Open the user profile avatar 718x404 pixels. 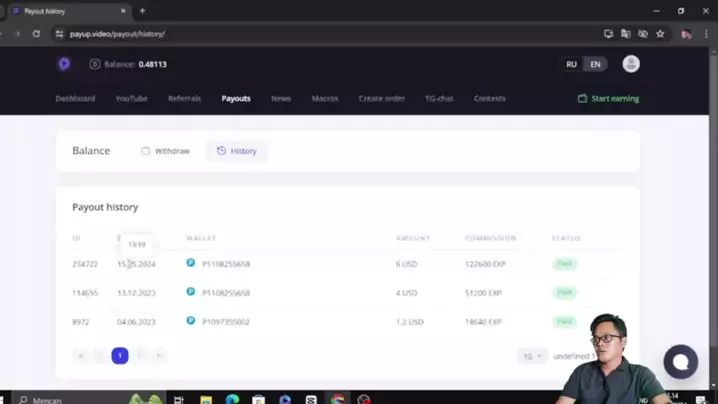click(x=630, y=64)
